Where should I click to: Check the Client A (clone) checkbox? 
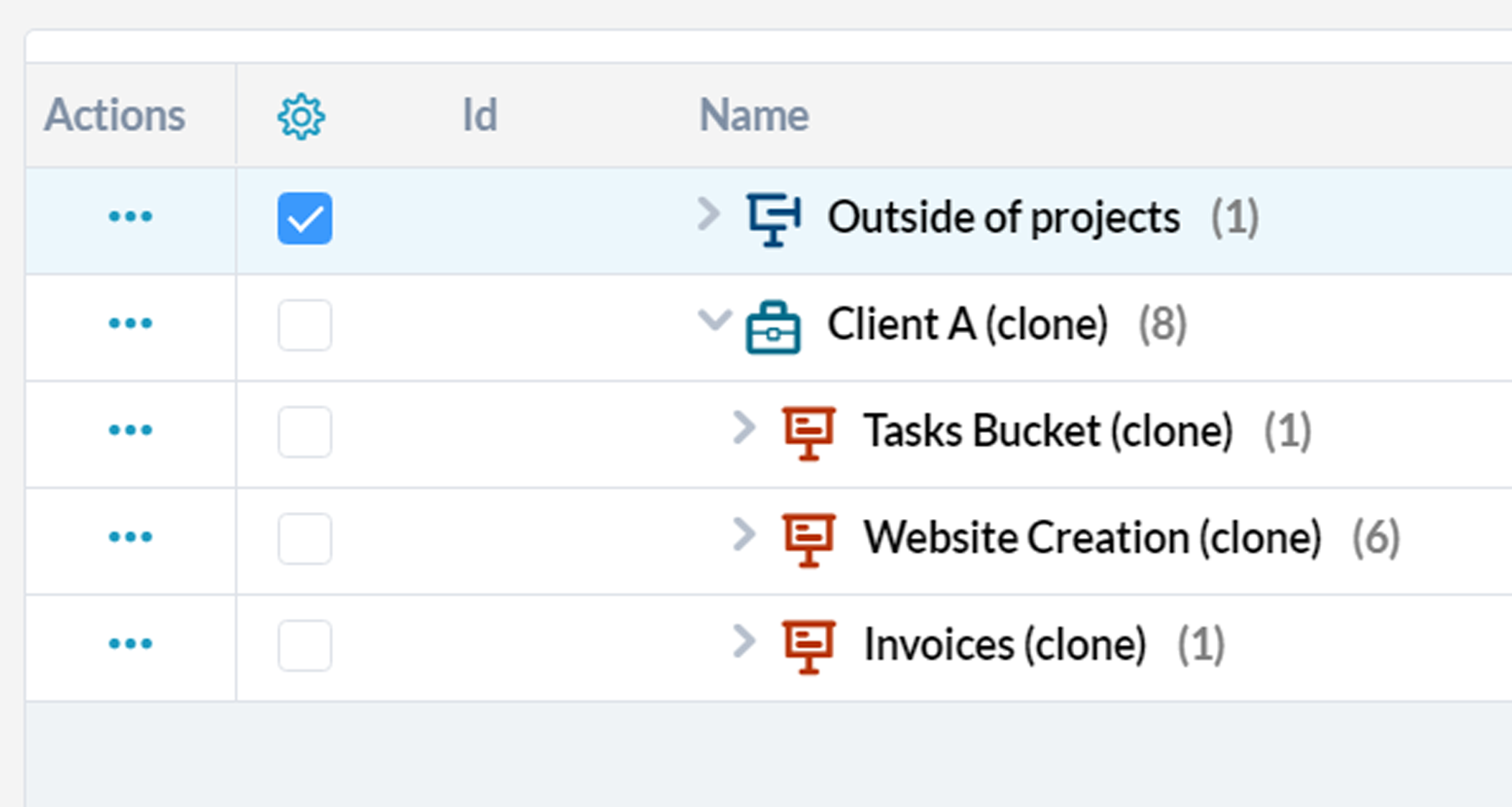coord(305,325)
